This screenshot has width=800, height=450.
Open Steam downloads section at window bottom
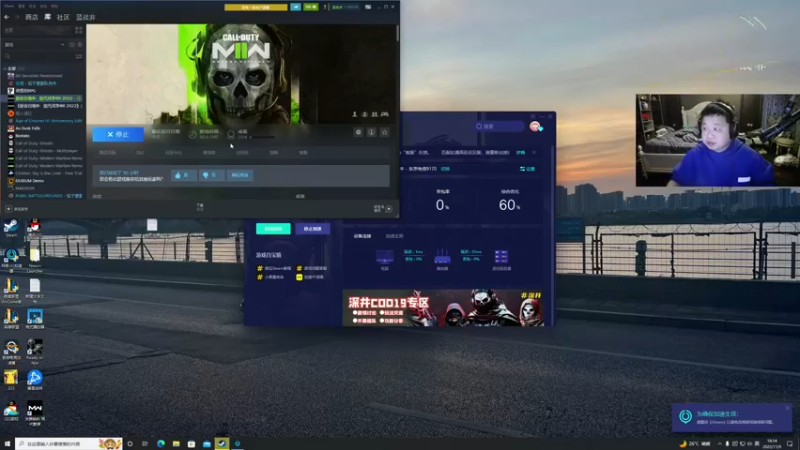click(x=200, y=207)
